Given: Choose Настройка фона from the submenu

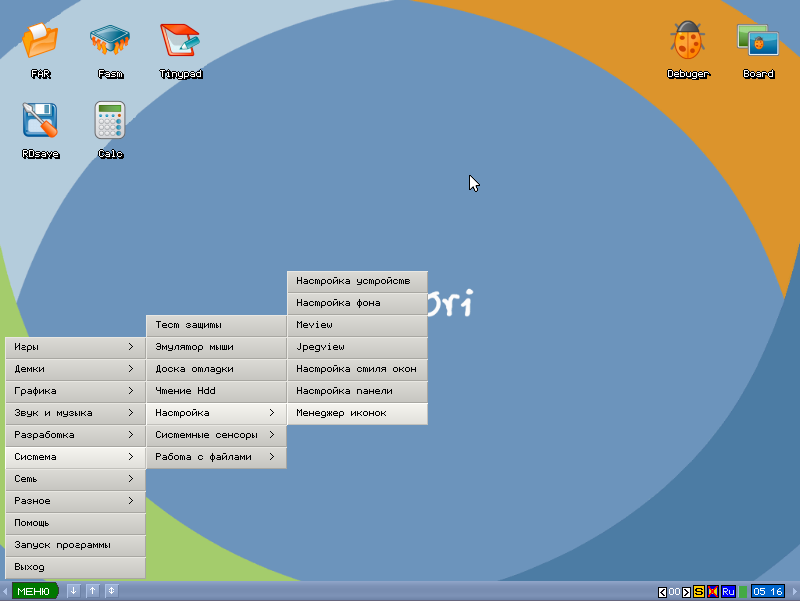Looking at the screenshot, I should (357, 303).
